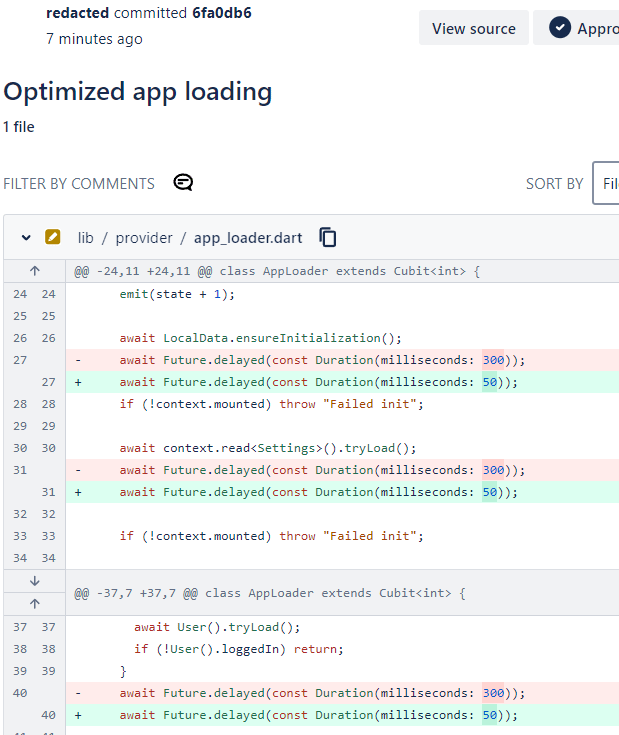The image size is (619, 735).
Task: Click line 24 emit(state + 1)
Action: 177,294
